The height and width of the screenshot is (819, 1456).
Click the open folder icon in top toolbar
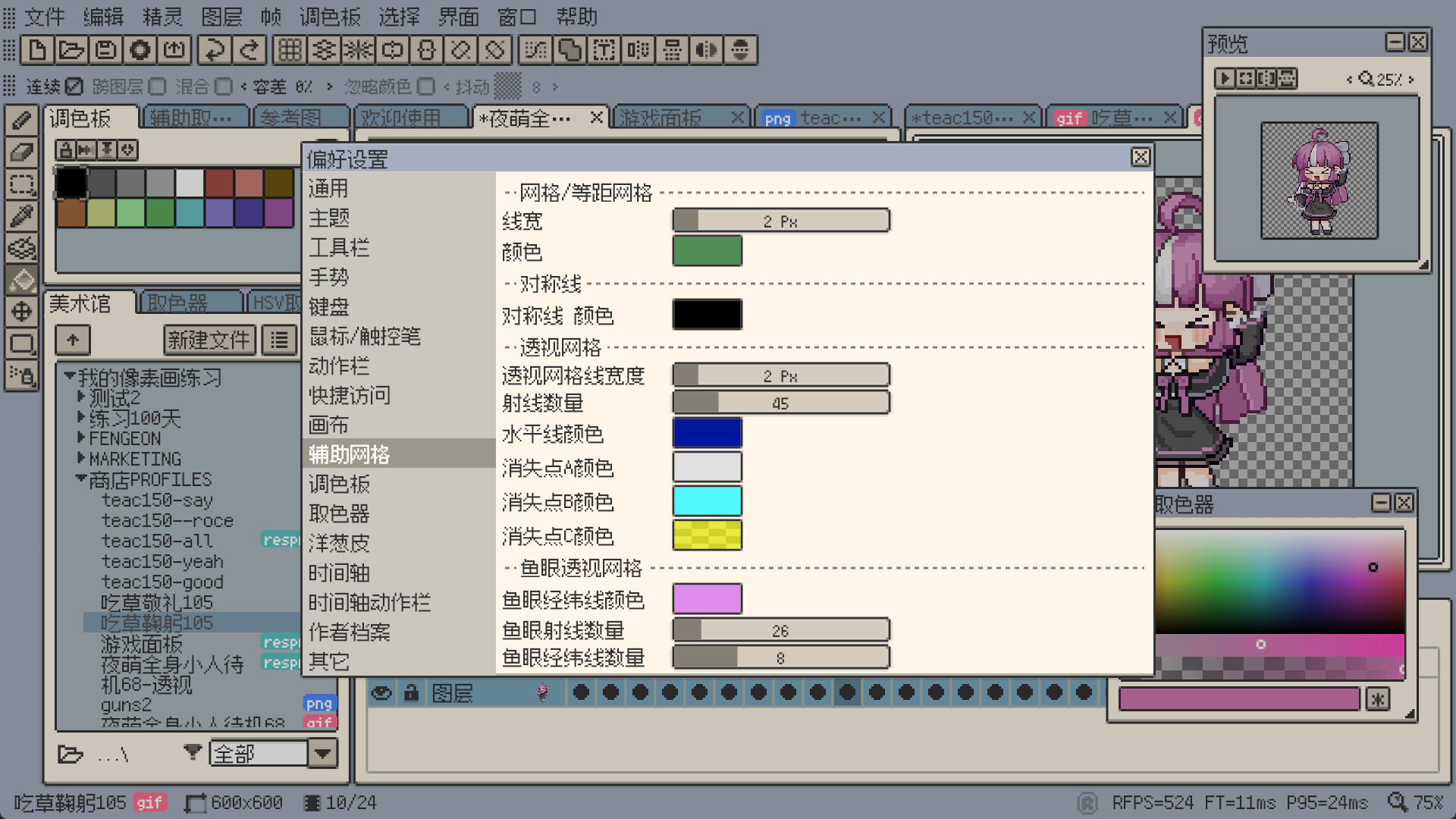71,50
